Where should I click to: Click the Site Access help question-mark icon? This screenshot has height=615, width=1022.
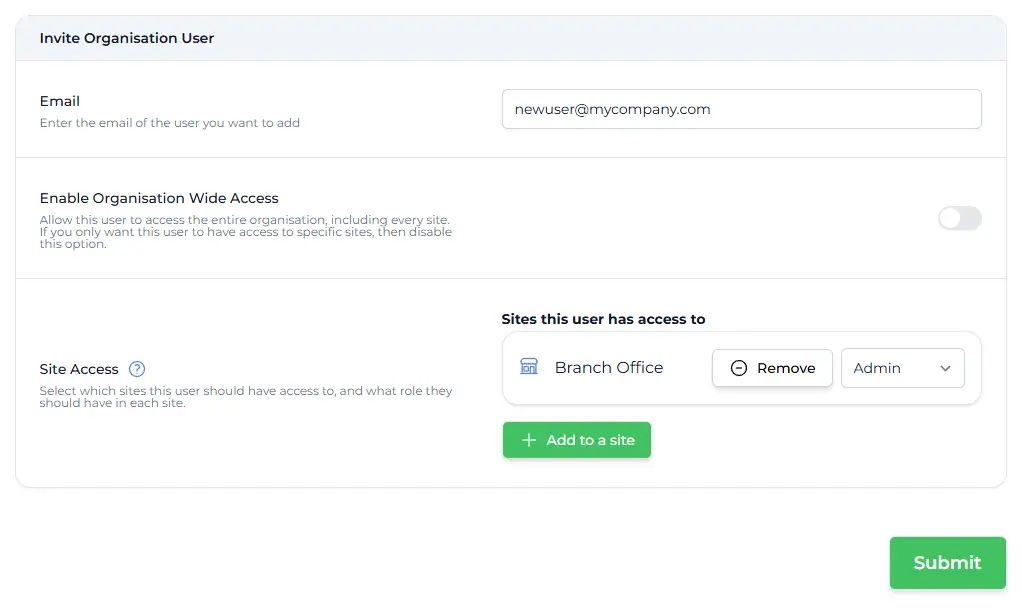click(x=138, y=369)
